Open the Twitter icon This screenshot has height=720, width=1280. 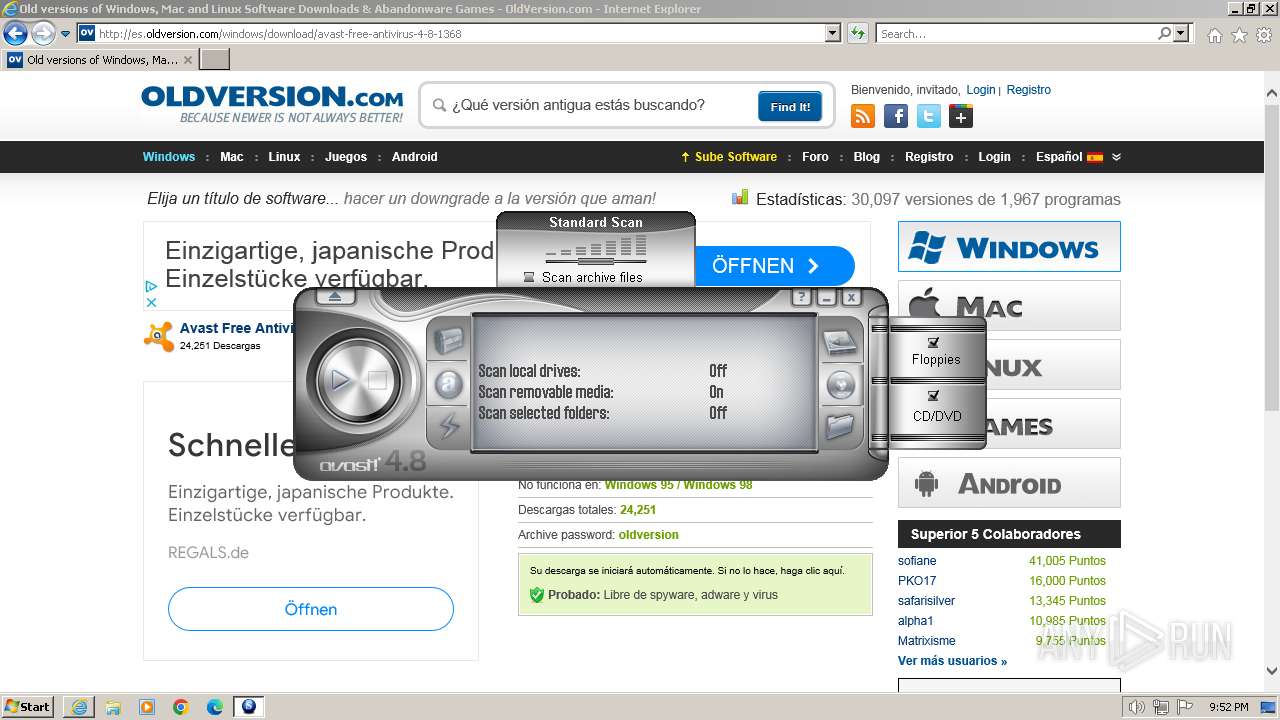pos(929,116)
